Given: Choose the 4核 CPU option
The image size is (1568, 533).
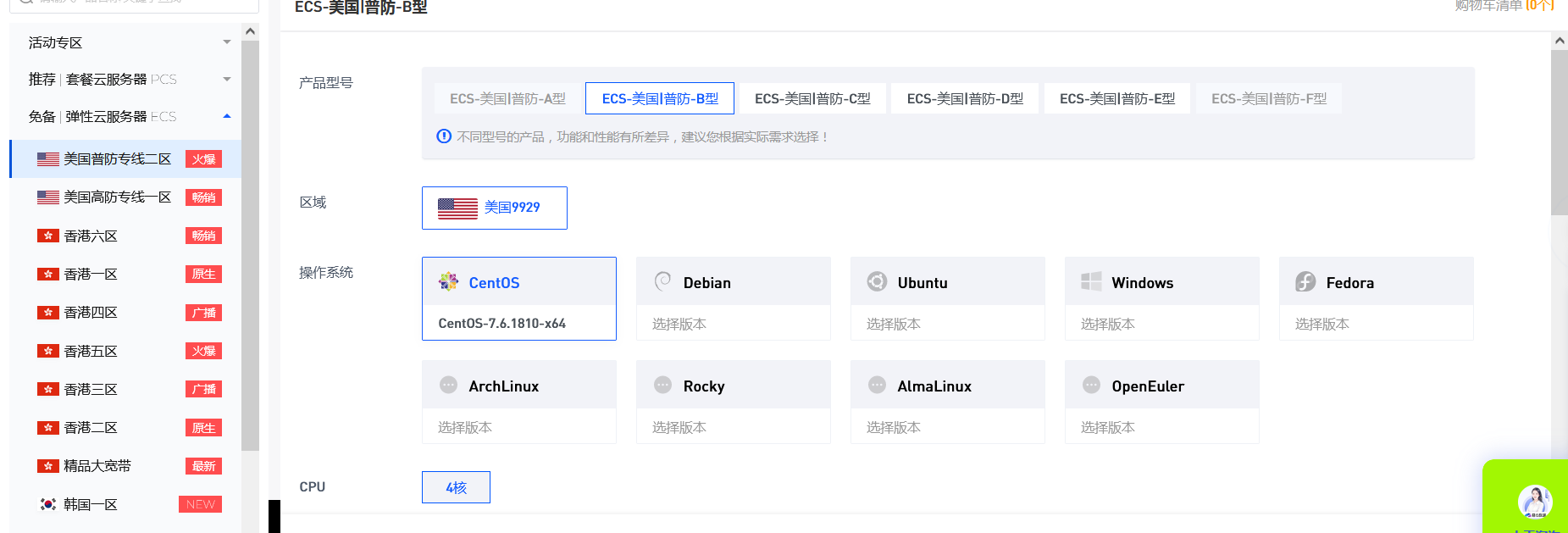Looking at the screenshot, I should (x=456, y=487).
